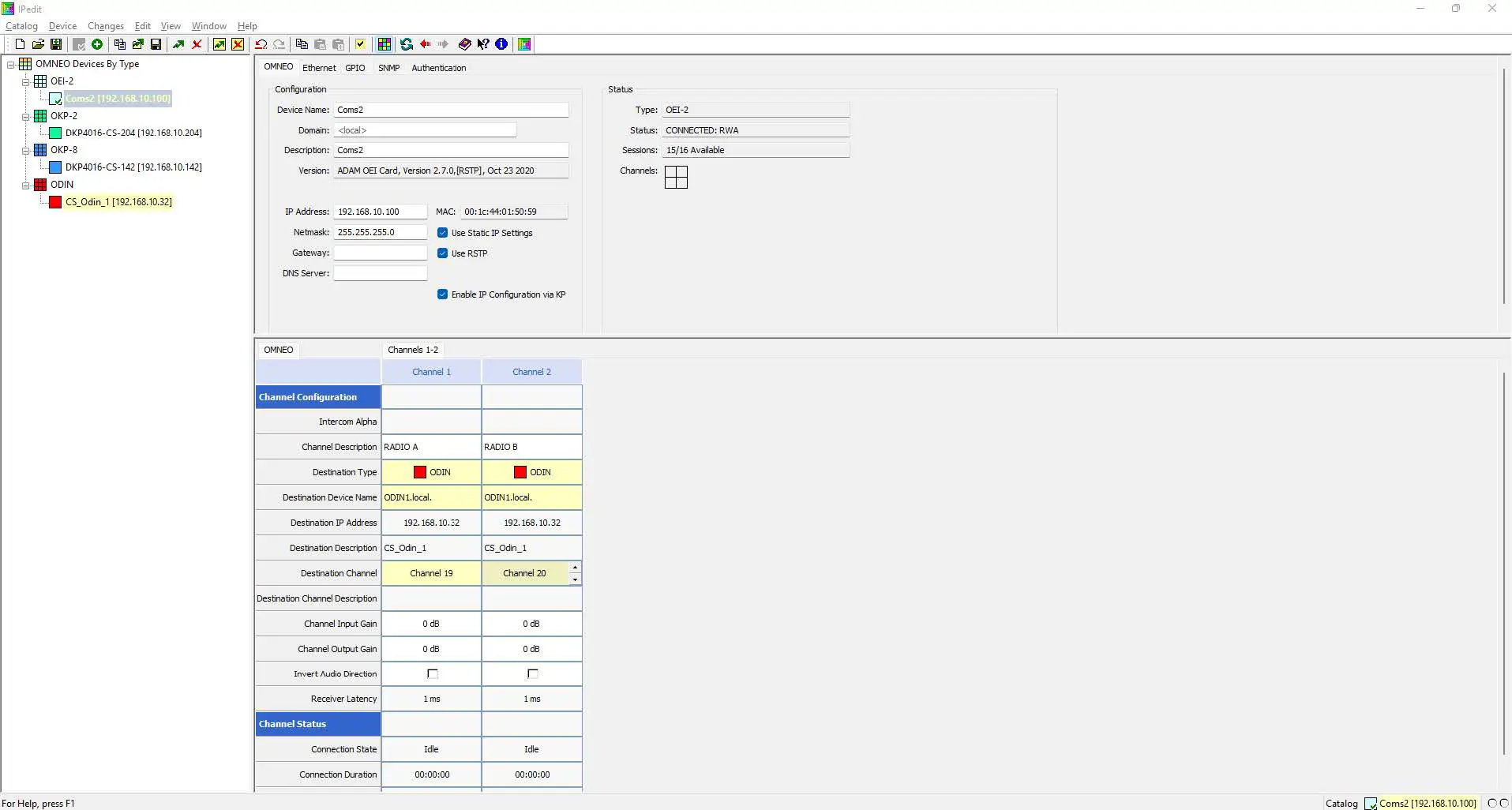Uncheck the Use RSTP option
Viewport: 1512px width, 810px height.
click(x=443, y=253)
